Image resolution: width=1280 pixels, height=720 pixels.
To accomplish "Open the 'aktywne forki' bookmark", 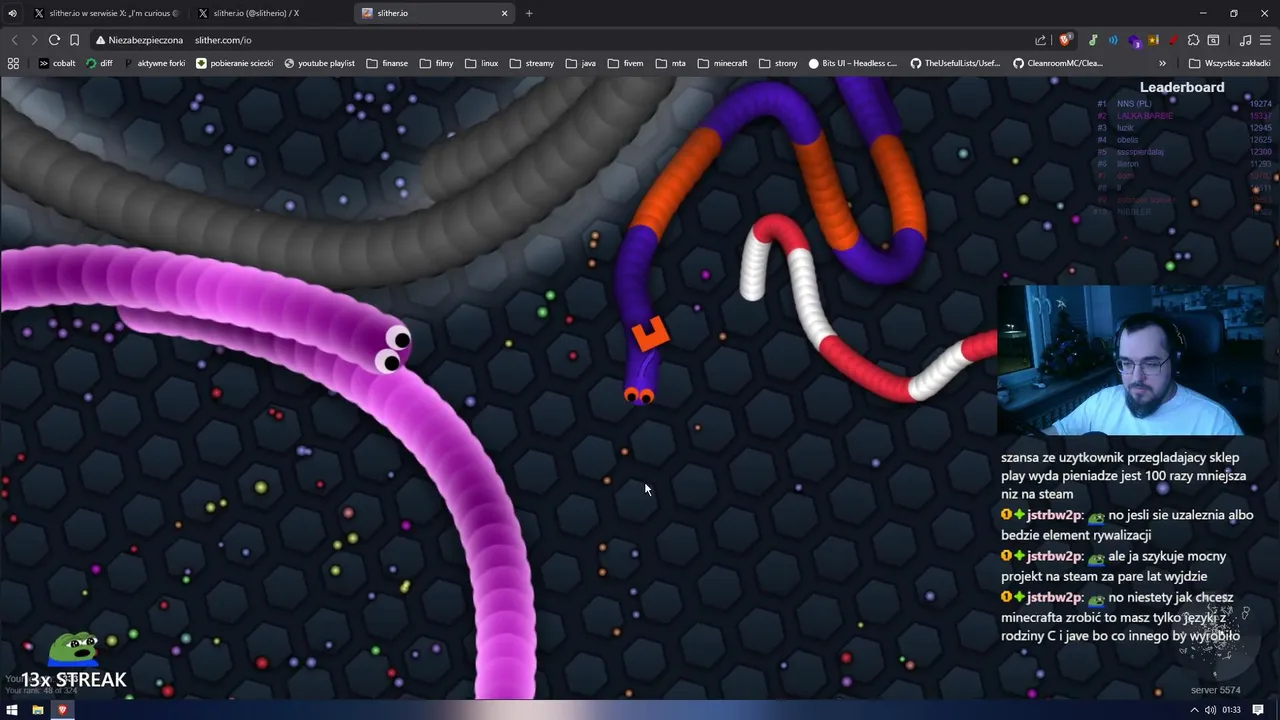I will point(154,63).
